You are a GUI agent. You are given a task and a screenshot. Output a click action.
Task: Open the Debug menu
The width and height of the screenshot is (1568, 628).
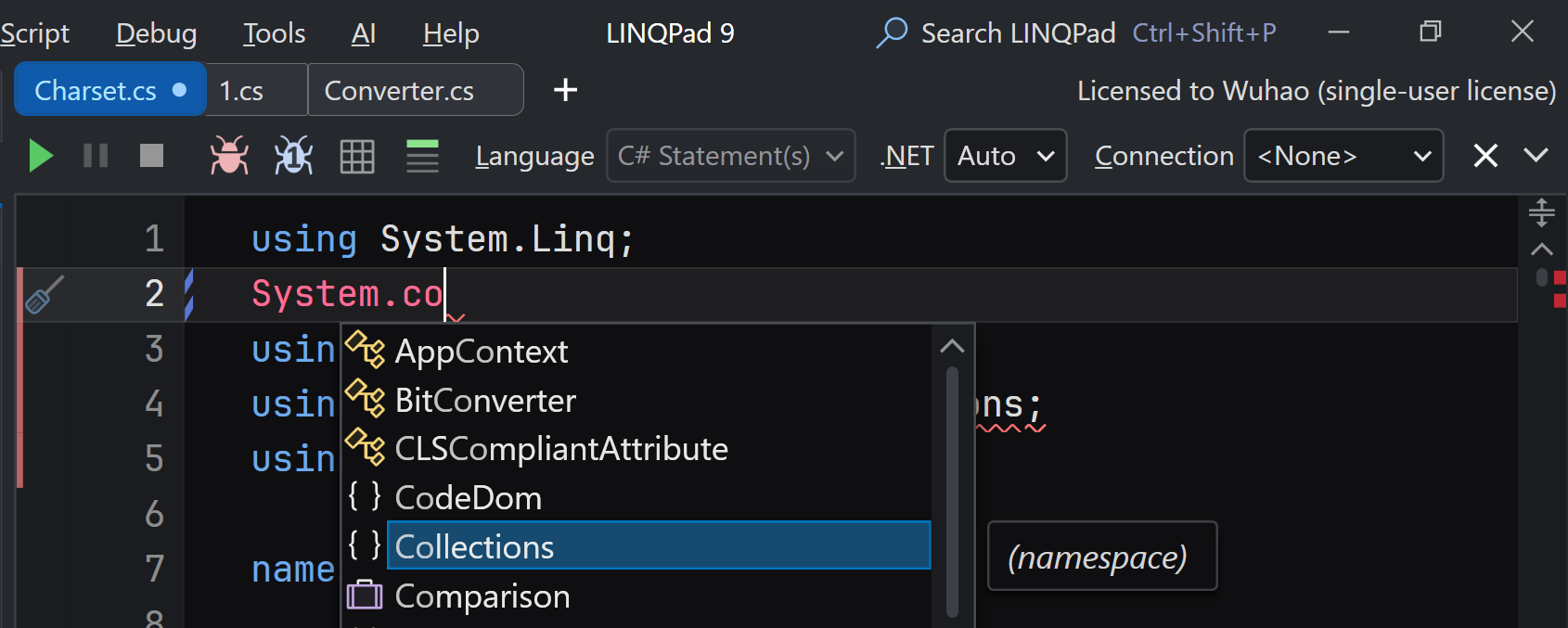coord(156,33)
